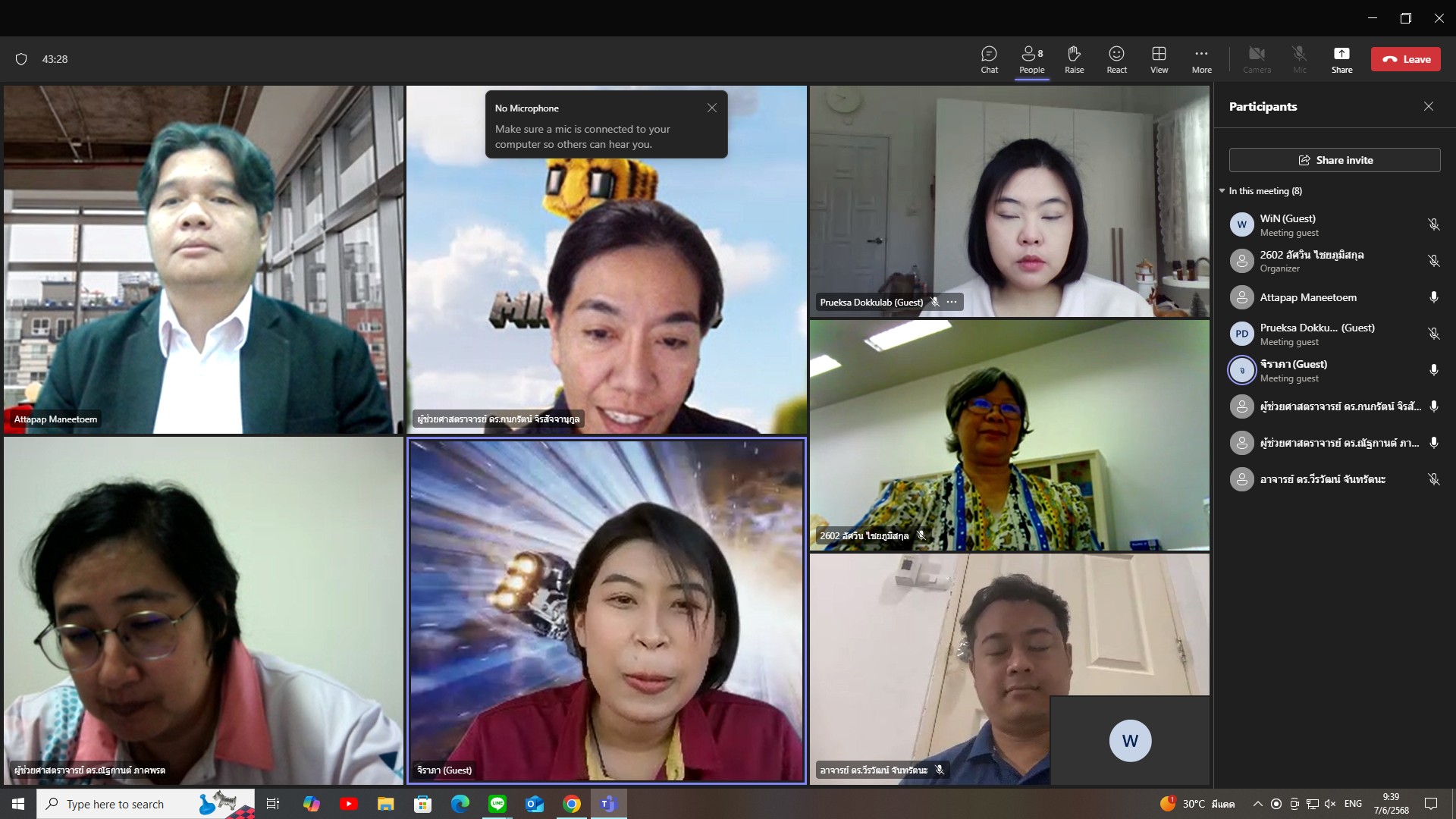Click the shield meeting info icon

point(21,59)
